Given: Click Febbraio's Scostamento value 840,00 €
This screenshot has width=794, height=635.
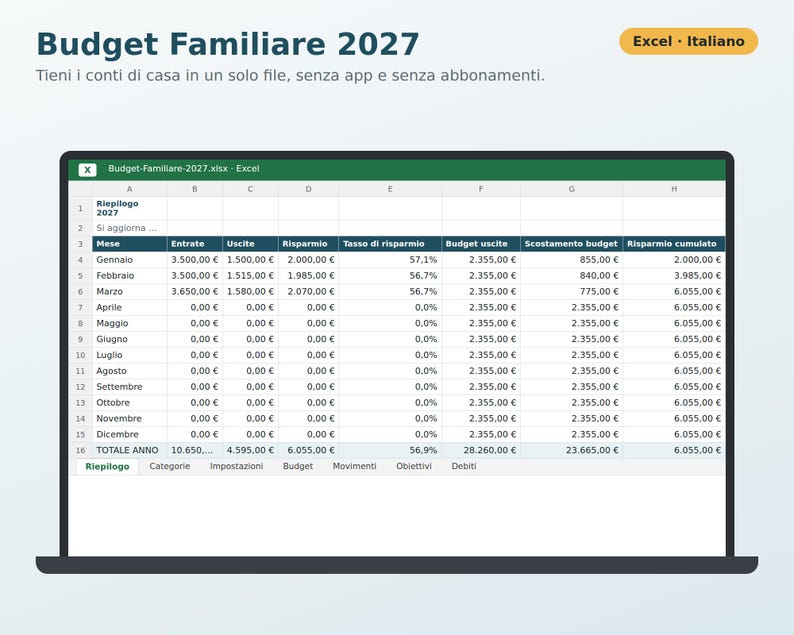Looking at the screenshot, I should coord(572,275).
